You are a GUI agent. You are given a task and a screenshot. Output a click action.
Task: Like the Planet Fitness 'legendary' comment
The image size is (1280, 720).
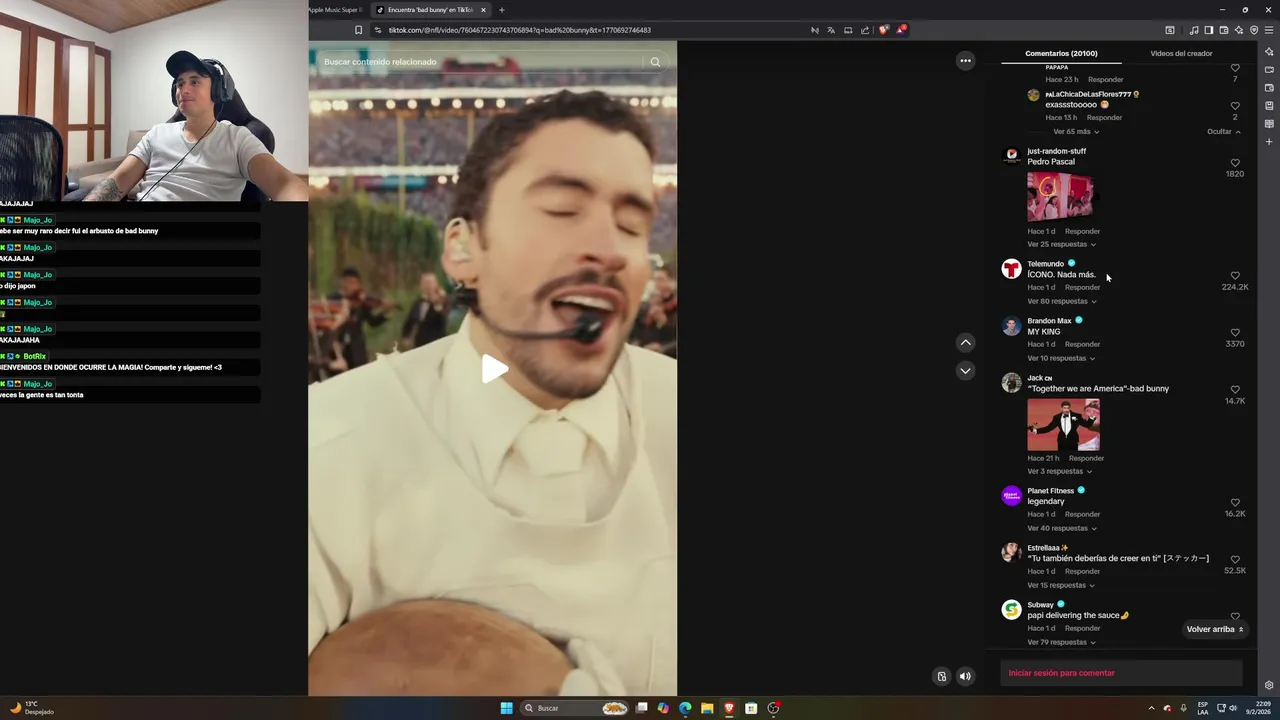pyautogui.click(x=1235, y=503)
